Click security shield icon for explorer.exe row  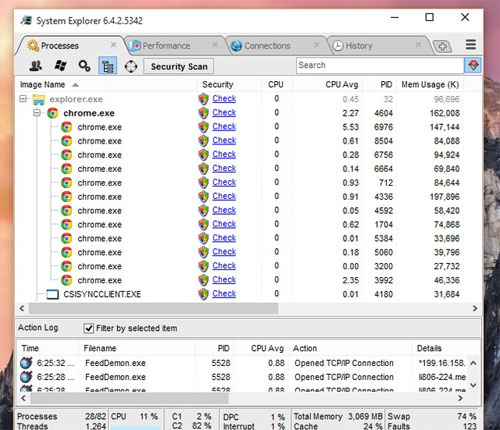203,99
